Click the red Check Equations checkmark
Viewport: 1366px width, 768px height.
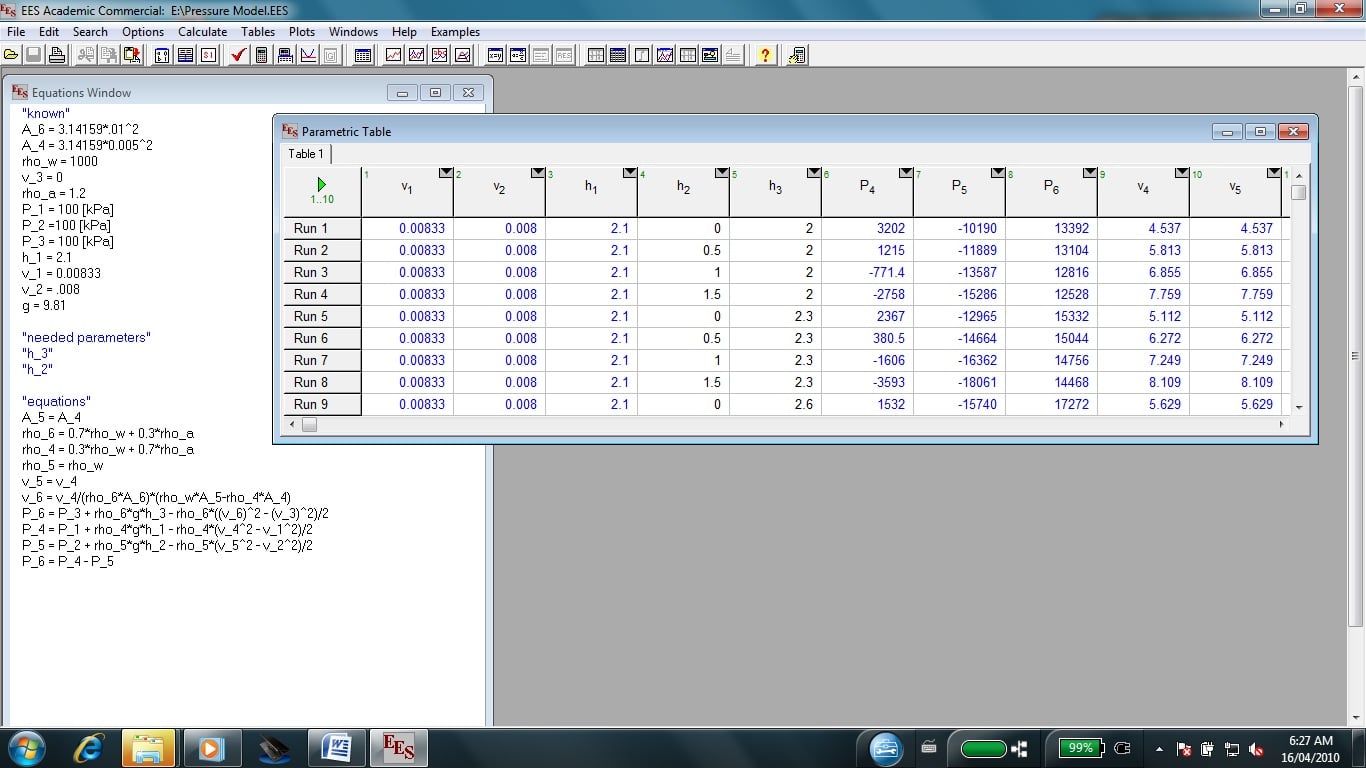point(239,55)
